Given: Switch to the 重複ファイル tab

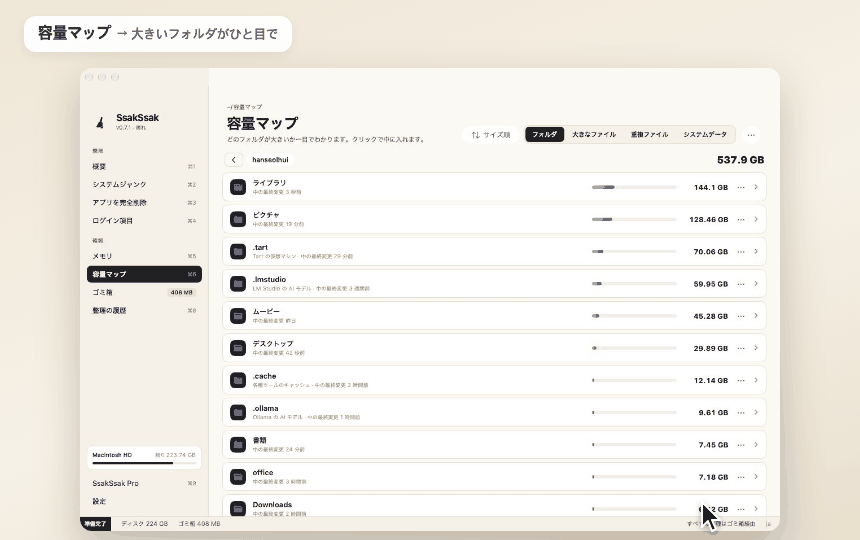Looking at the screenshot, I should point(649,134).
